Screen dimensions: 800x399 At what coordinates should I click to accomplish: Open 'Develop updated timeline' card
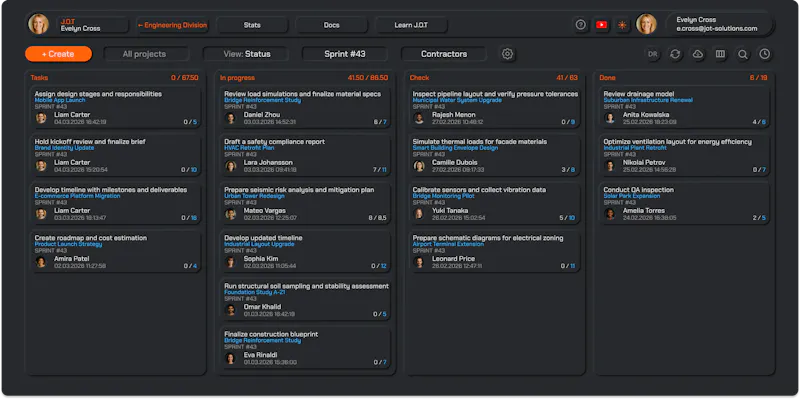point(305,252)
